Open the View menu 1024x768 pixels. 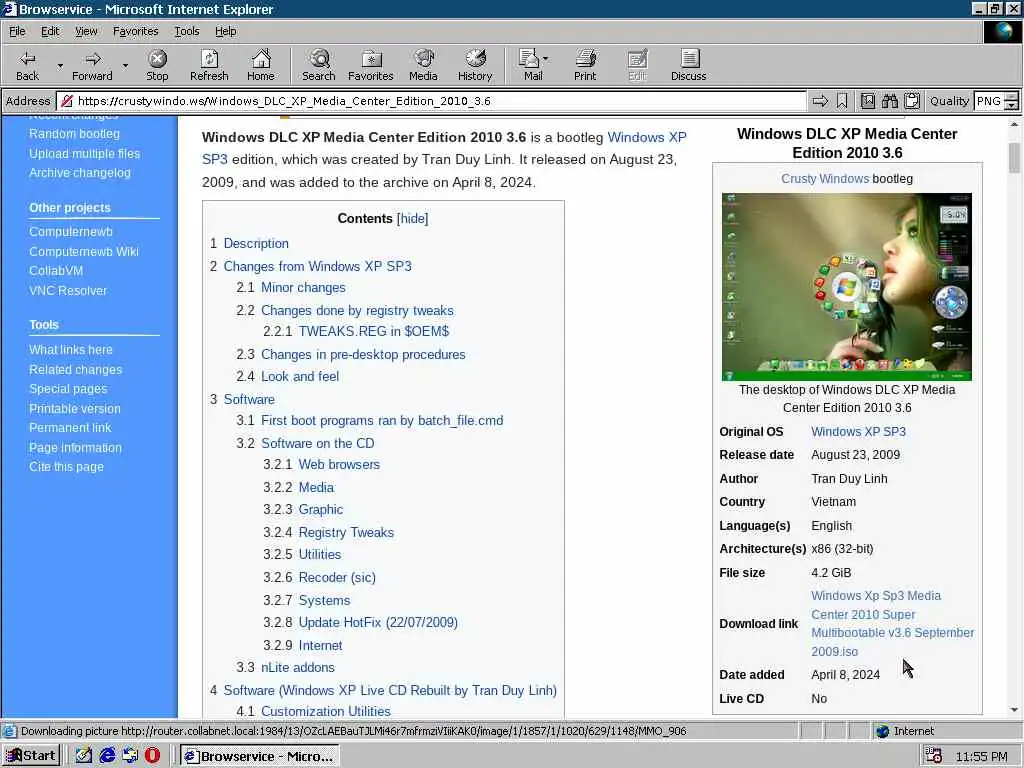[x=86, y=31]
